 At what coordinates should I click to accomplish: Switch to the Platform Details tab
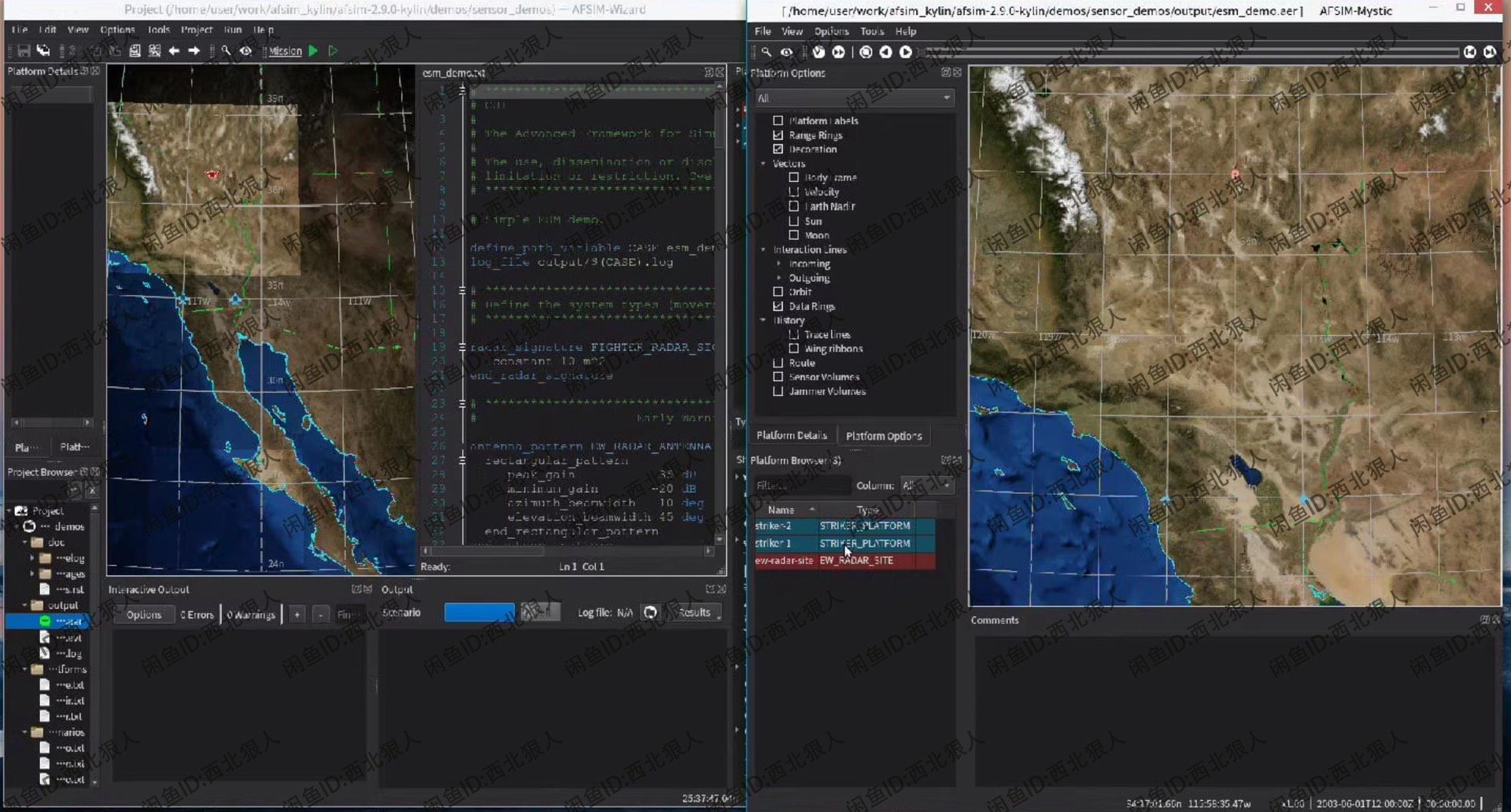click(x=791, y=436)
